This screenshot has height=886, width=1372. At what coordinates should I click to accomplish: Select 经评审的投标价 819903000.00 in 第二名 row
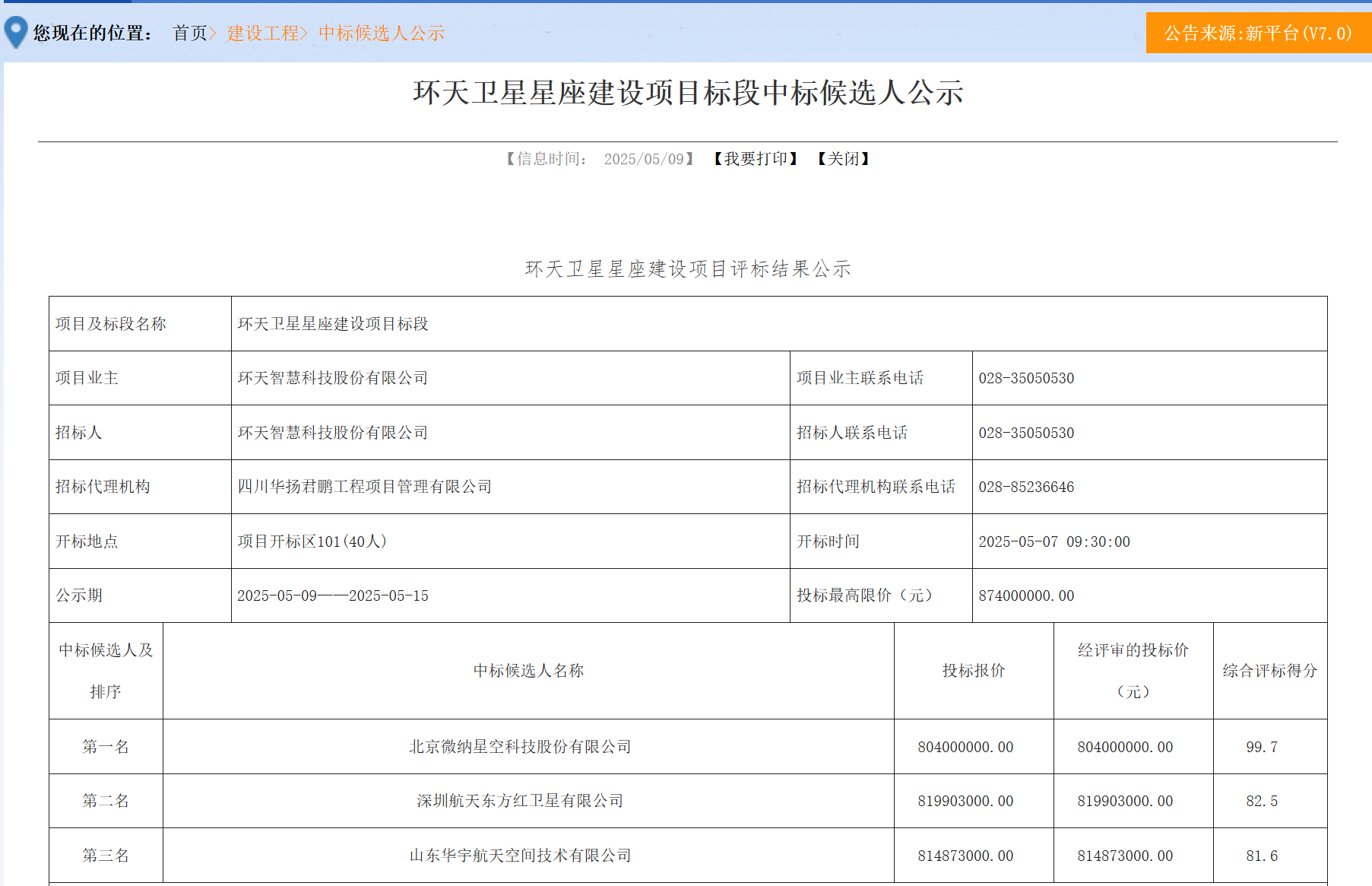[1125, 801]
